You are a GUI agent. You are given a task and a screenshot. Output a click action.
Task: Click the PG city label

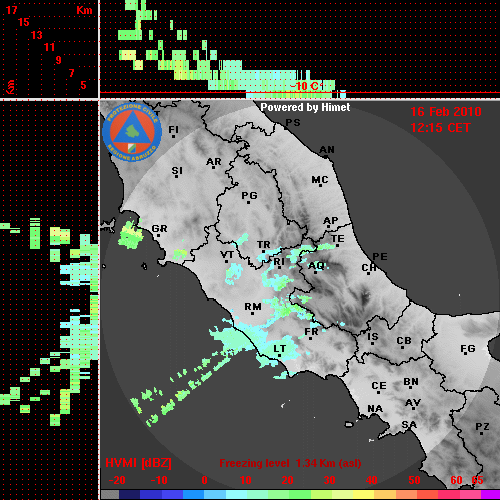coord(249,195)
